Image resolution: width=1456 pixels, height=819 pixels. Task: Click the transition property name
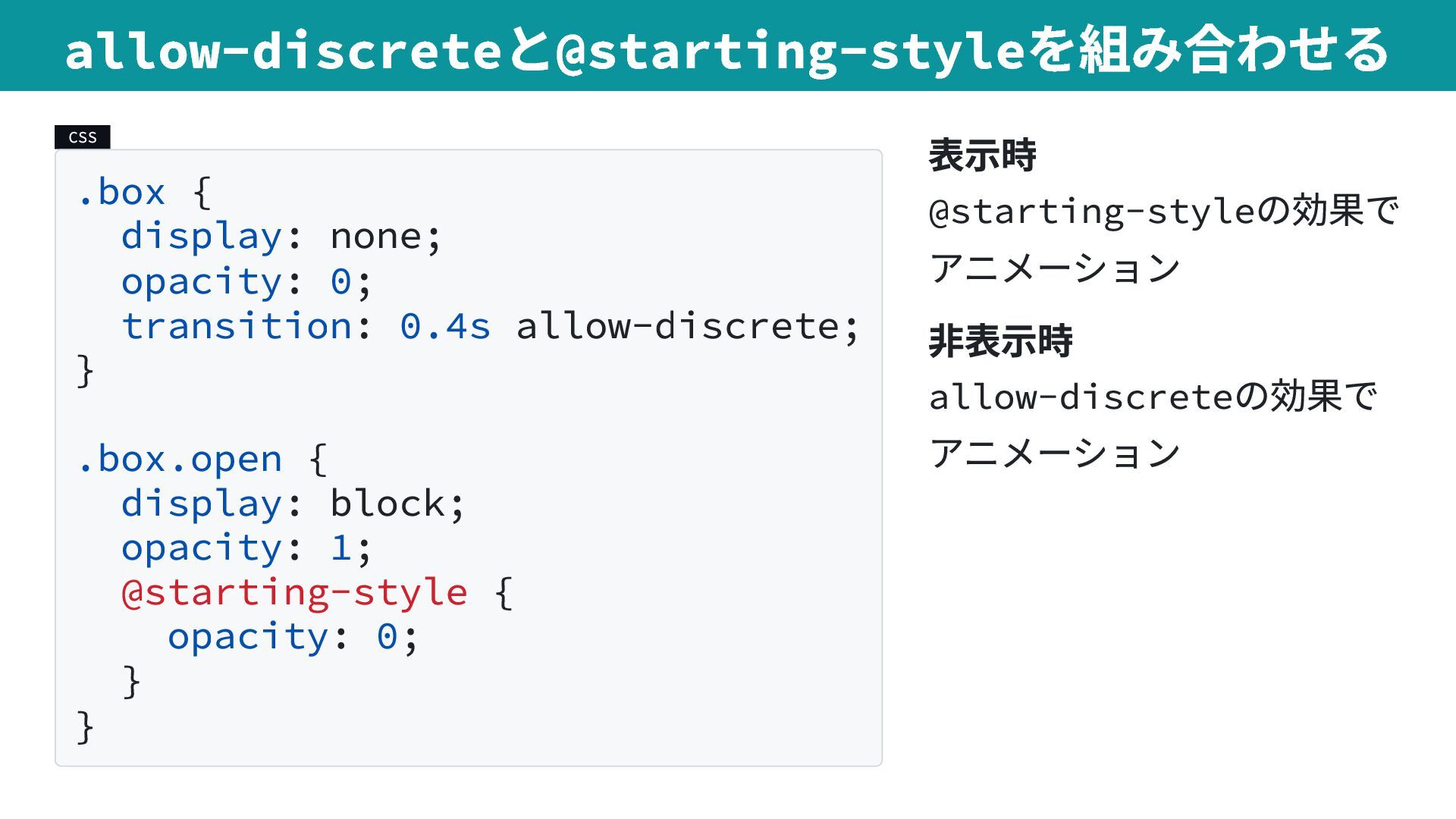point(237,326)
